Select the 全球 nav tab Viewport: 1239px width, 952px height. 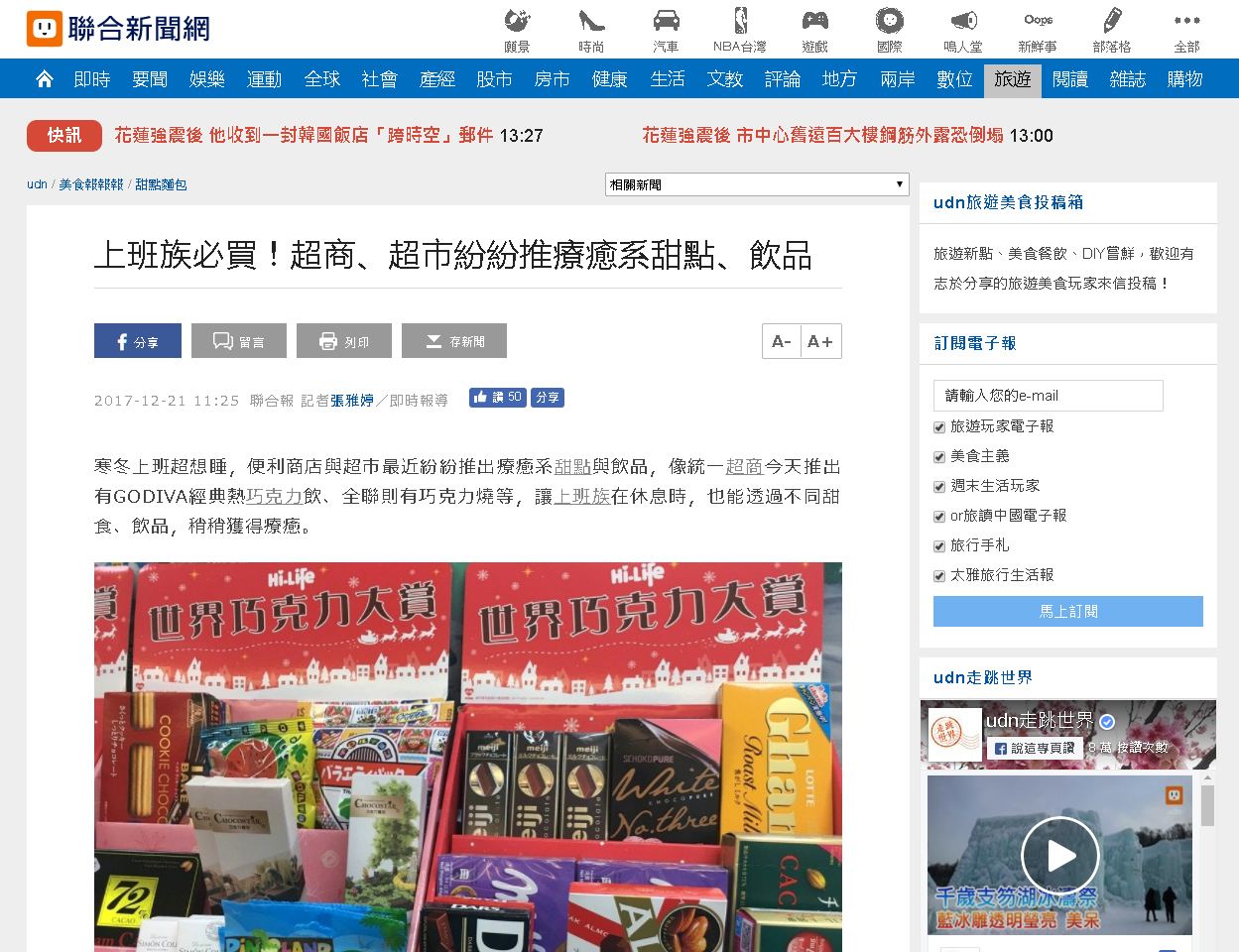coord(322,79)
